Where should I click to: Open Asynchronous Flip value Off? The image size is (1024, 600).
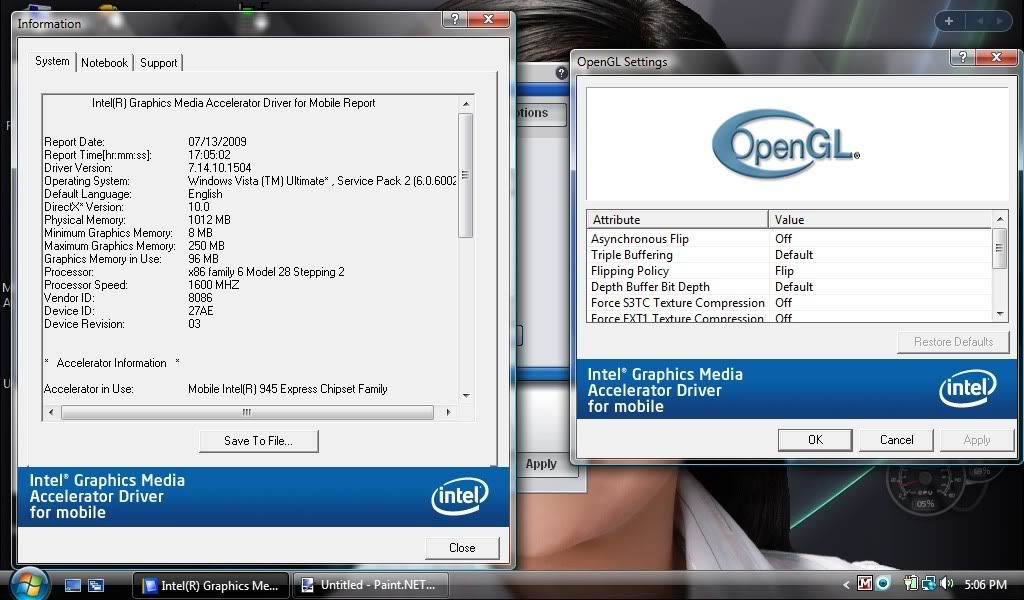tap(783, 239)
